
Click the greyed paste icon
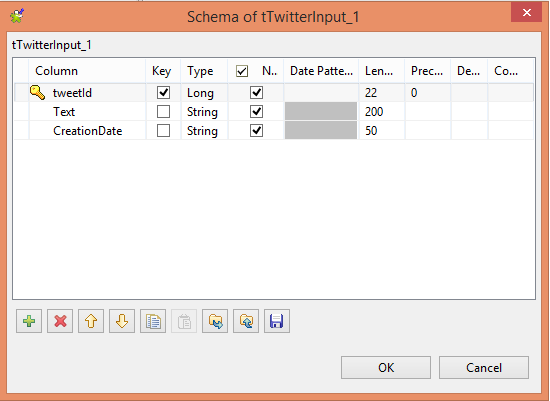(x=184, y=321)
